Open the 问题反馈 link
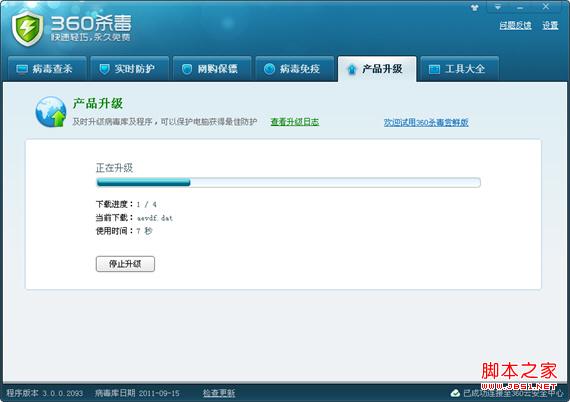Image resolution: width=570 pixels, height=402 pixels. click(x=515, y=25)
